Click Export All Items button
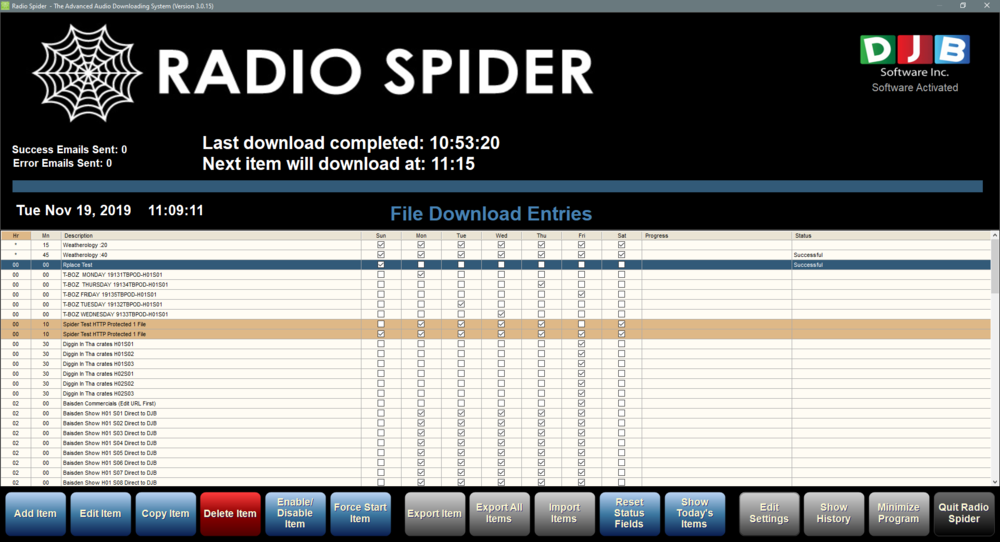The width and height of the screenshot is (1000, 542). tap(498, 513)
